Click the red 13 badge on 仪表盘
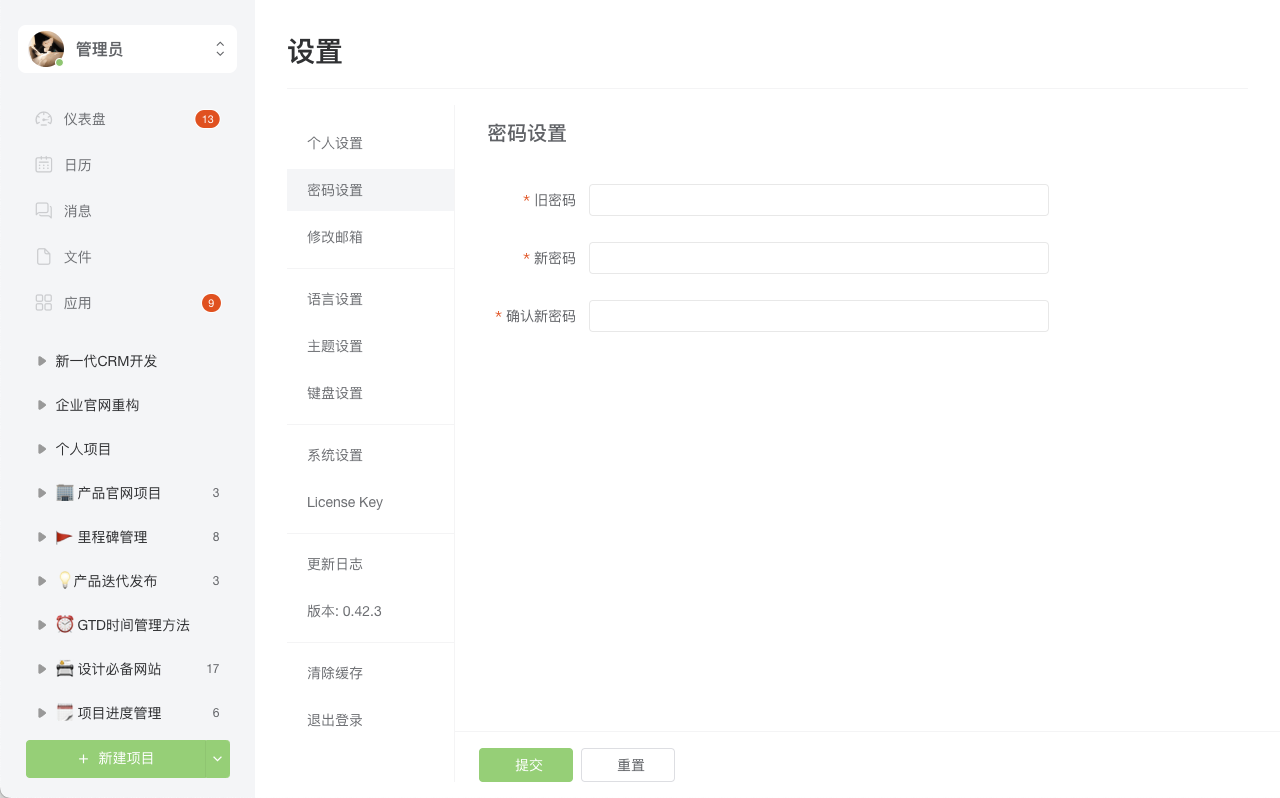Screen dimensions: 1280x798 [x=207, y=119]
